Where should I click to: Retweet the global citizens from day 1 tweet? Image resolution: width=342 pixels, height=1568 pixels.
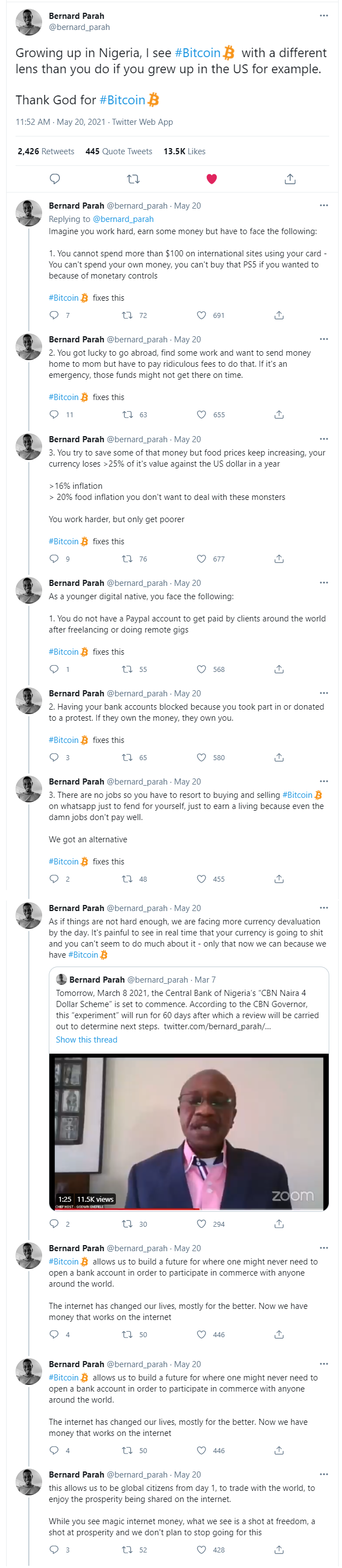click(127, 1550)
